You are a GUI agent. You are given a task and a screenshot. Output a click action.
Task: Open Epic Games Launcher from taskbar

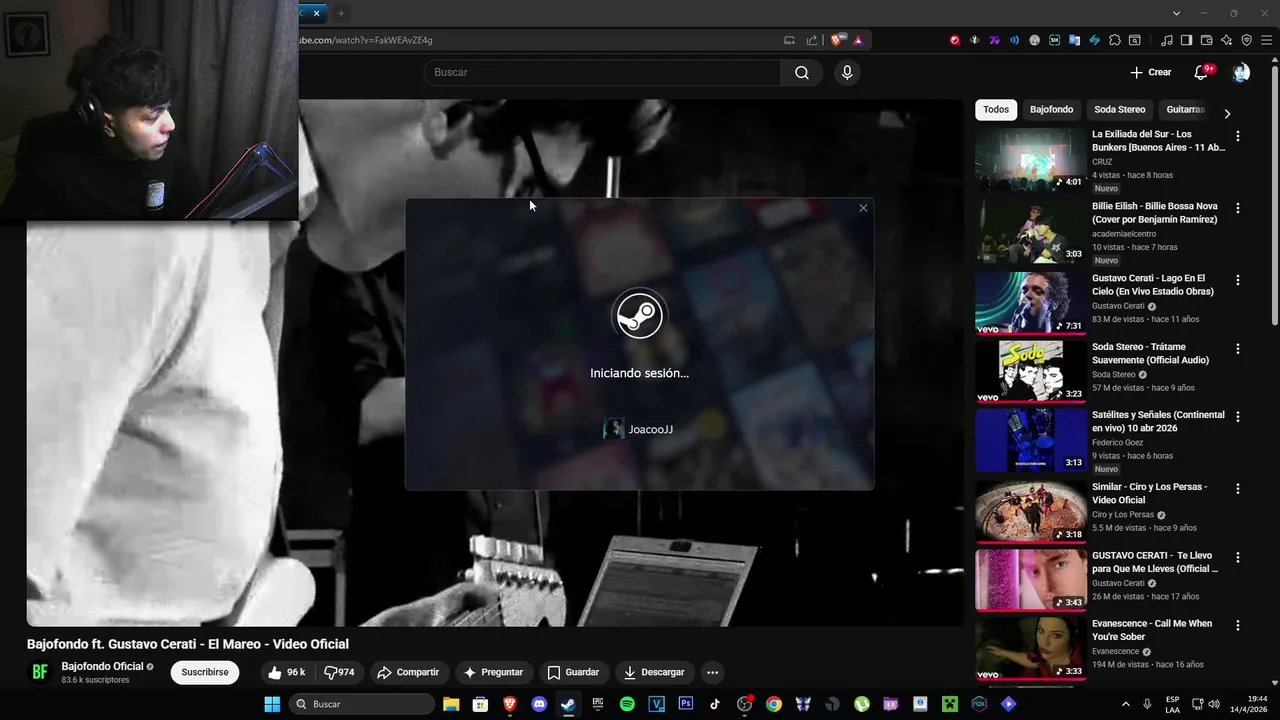click(598, 704)
